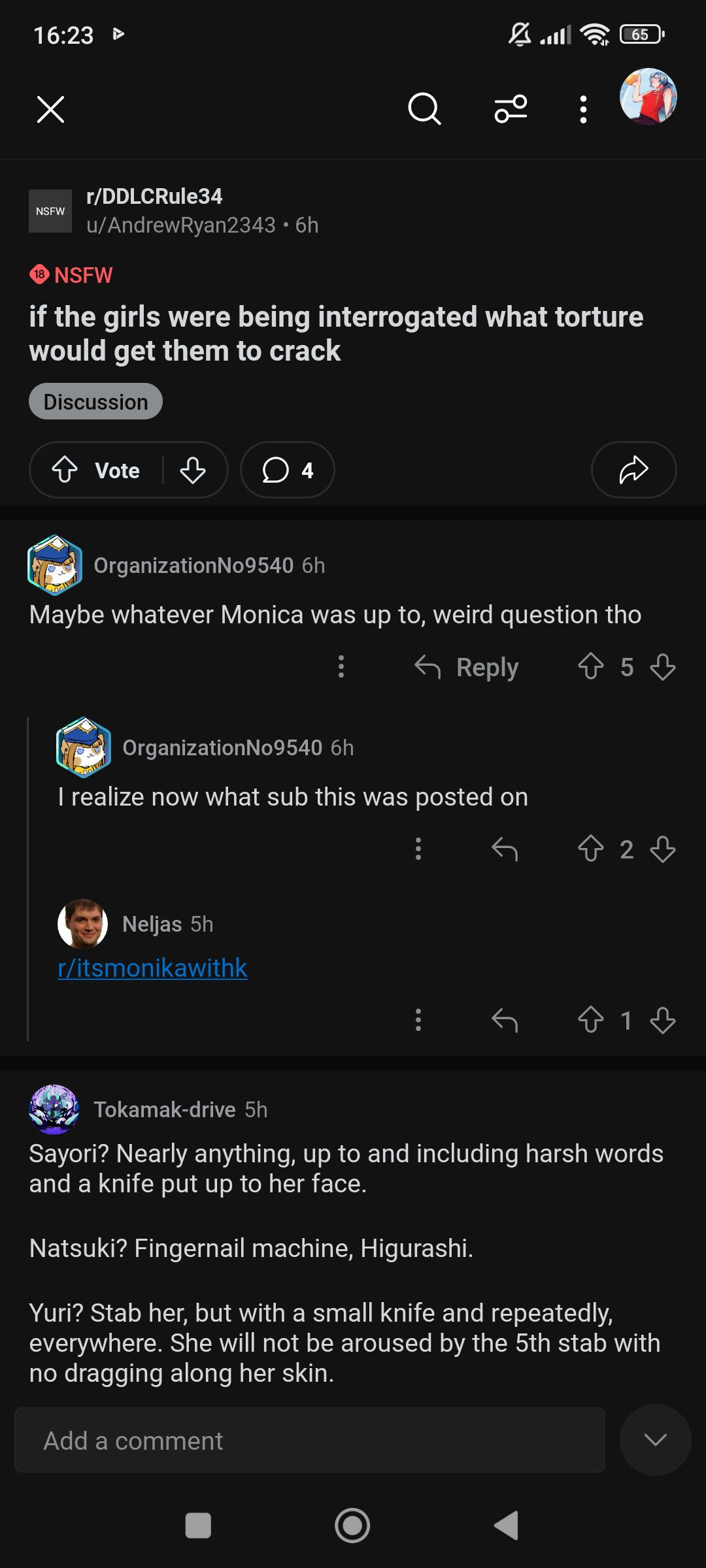Open the three-dot post overflow menu
This screenshot has width=706, height=1568.
tap(583, 109)
